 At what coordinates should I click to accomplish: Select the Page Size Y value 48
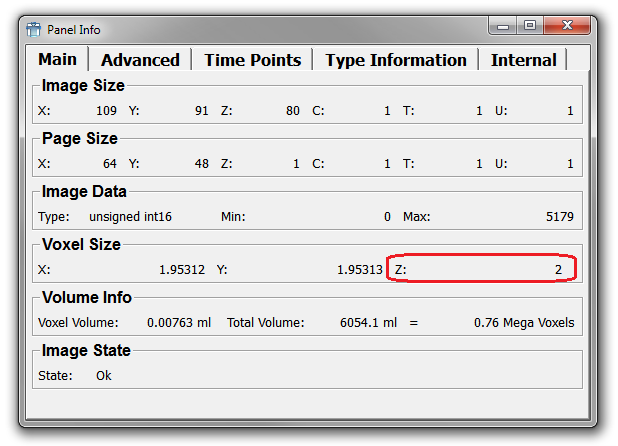pyautogui.click(x=201, y=163)
